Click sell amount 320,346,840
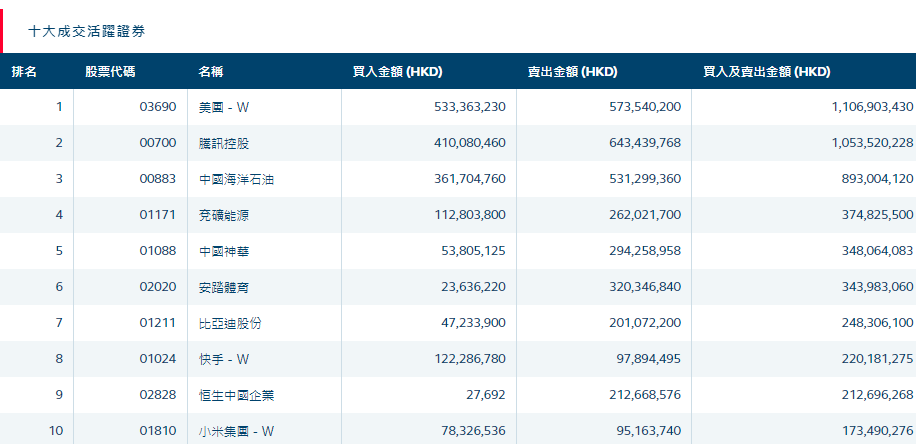The image size is (916, 444). 645,287
